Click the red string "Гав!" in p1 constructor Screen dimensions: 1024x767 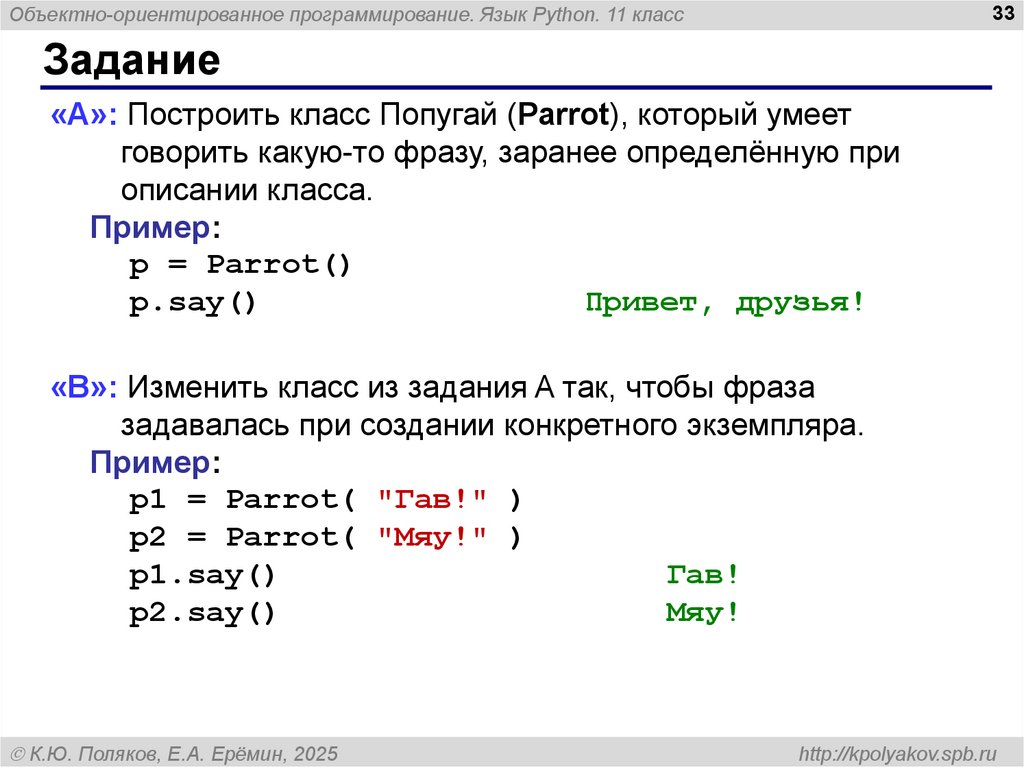433,499
